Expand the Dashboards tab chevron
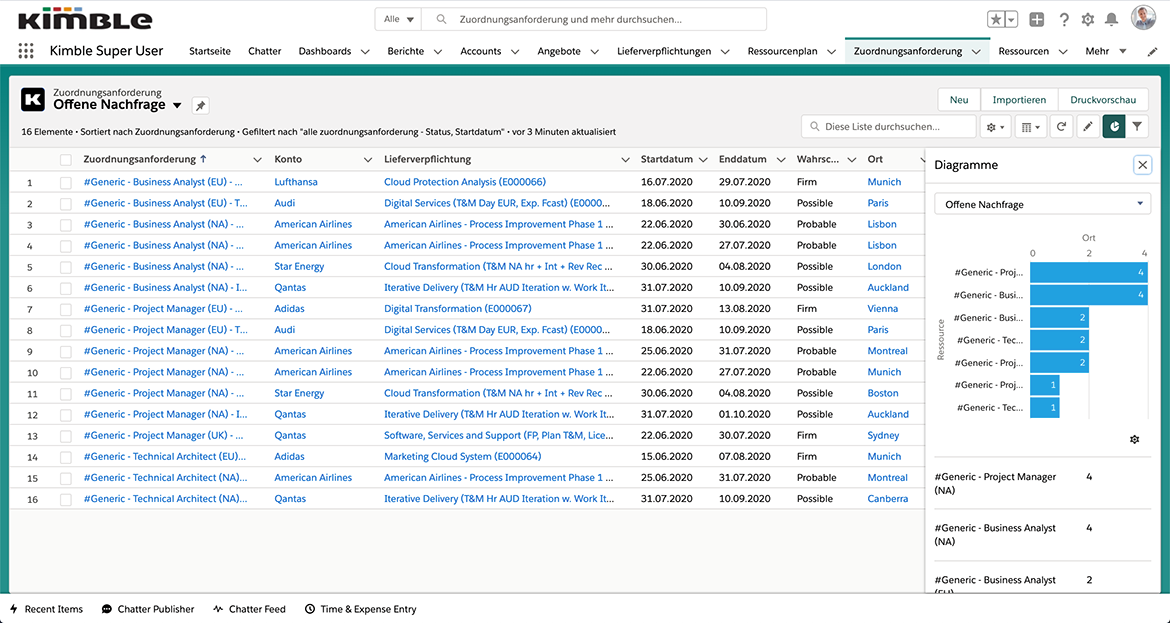Image resolution: width=1170 pixels, height=623 pixels. (x=365, y=51)
